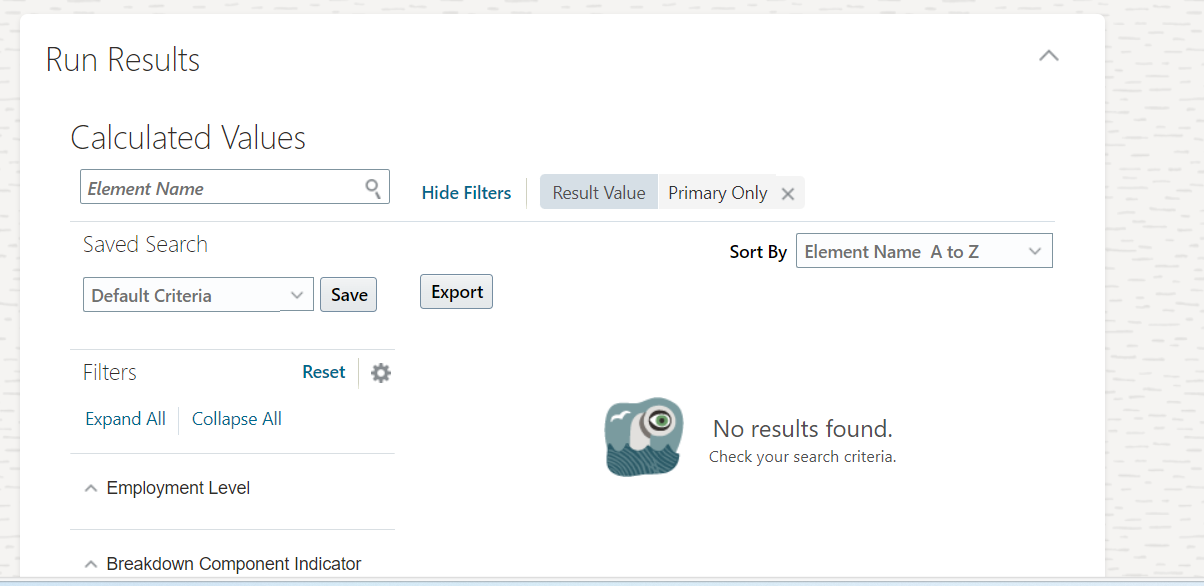Screen dimensions: 1204x586
Task: Remove the Primary Only filter chip
Action: pos(788,194)
